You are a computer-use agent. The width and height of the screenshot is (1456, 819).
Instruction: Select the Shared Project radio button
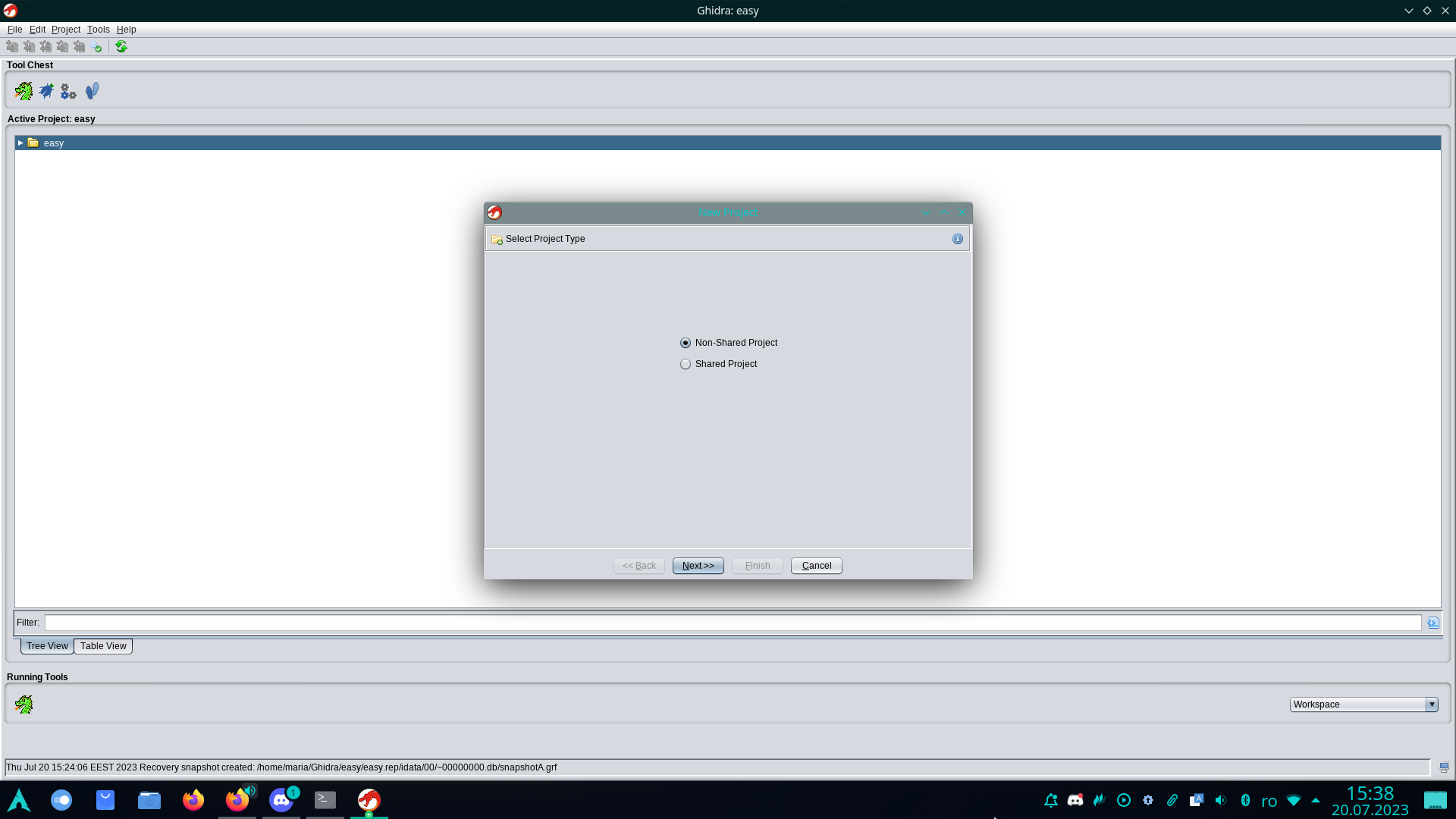click(x=686, y=364)
